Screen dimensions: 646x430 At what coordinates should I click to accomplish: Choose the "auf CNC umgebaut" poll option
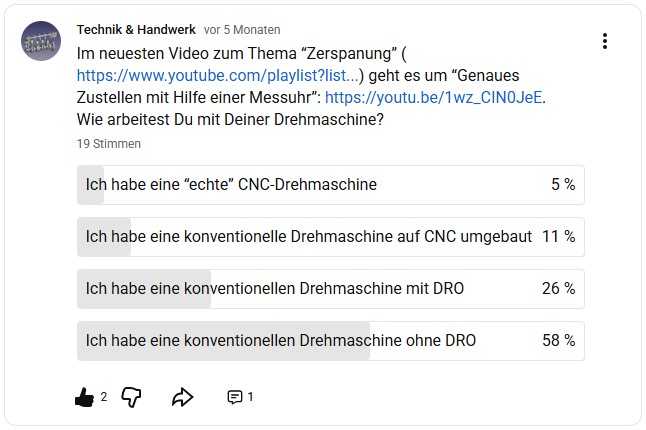point(330,237)
